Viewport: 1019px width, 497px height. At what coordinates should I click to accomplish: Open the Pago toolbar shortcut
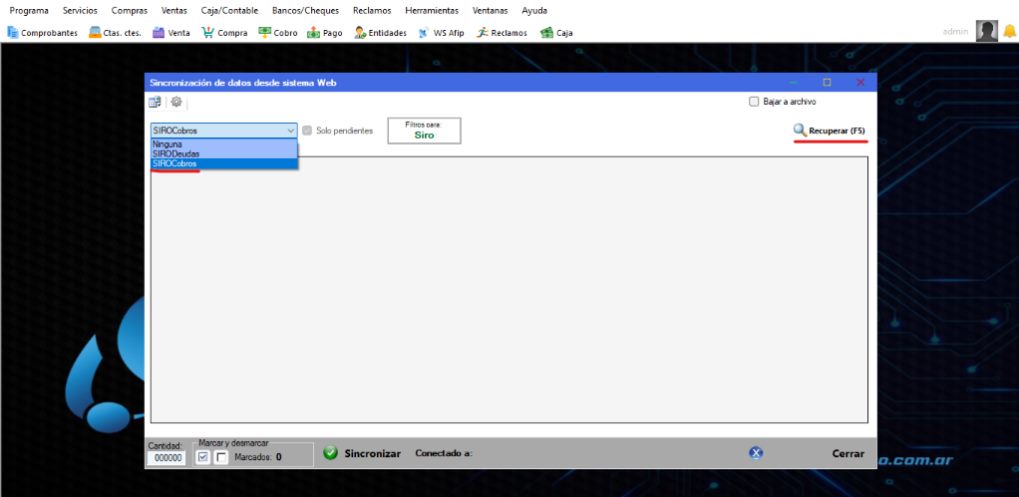[x=325, y=32]
